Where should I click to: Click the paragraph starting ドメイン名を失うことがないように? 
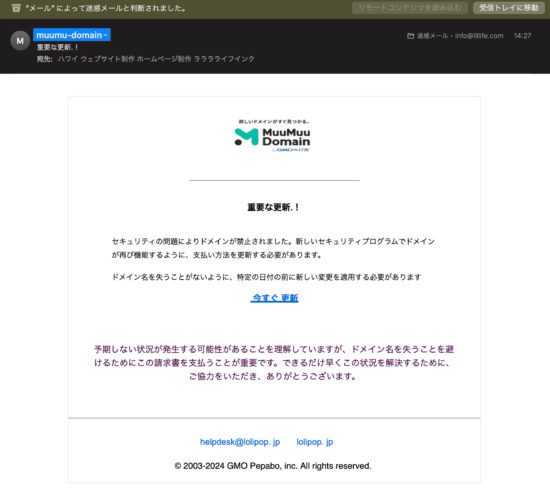[x=266, y=277]
